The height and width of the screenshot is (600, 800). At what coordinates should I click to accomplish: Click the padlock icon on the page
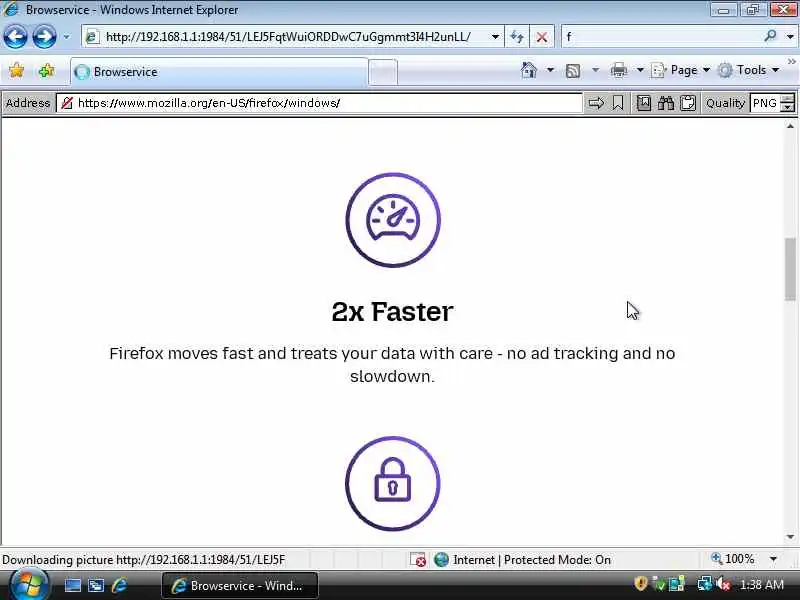(393, 483)
